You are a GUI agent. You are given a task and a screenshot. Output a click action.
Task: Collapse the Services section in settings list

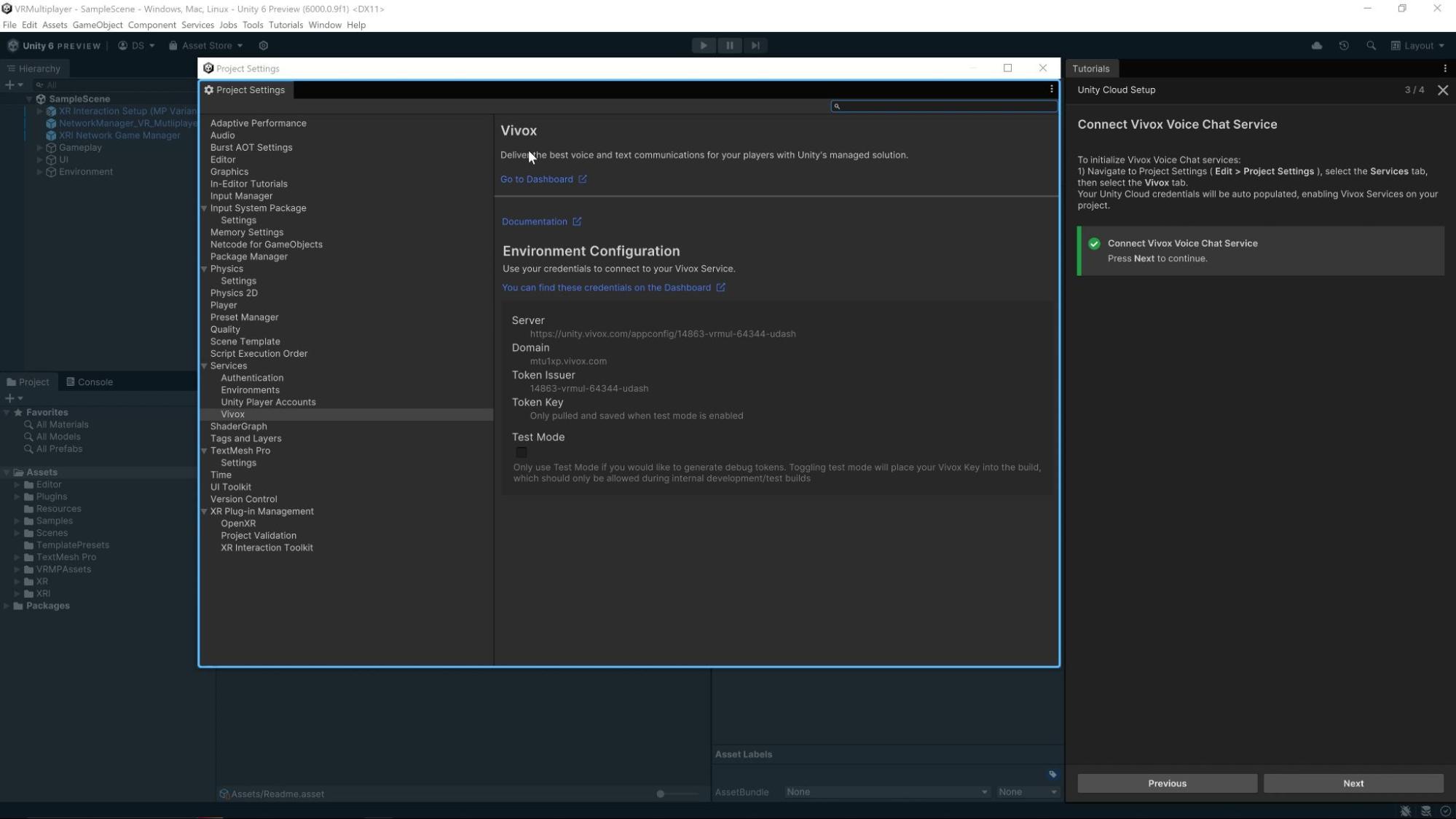[205, 365]
